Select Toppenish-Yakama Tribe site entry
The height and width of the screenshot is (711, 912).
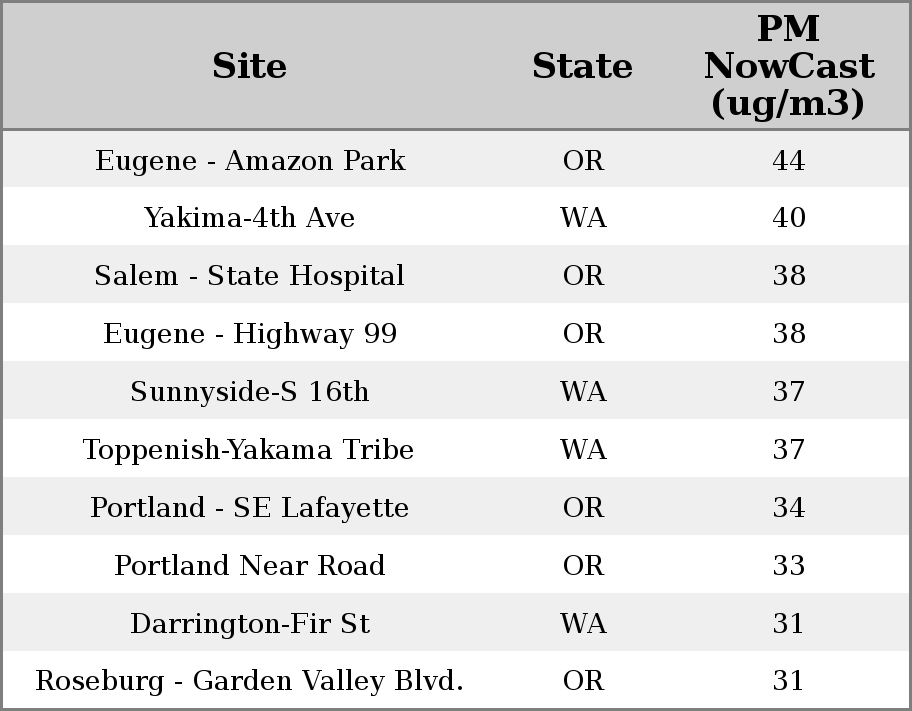pyautogui.click(x=248, y=450)
